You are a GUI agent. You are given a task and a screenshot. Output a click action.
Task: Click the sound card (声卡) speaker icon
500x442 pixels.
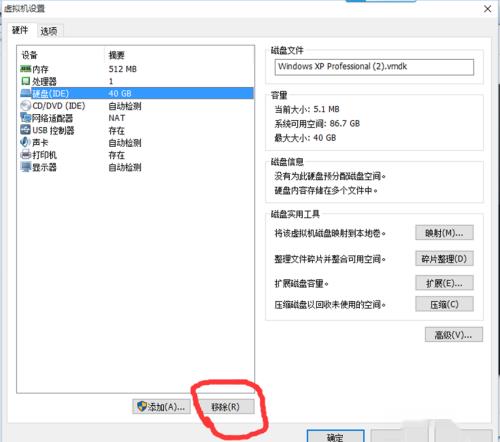point(25,142)
